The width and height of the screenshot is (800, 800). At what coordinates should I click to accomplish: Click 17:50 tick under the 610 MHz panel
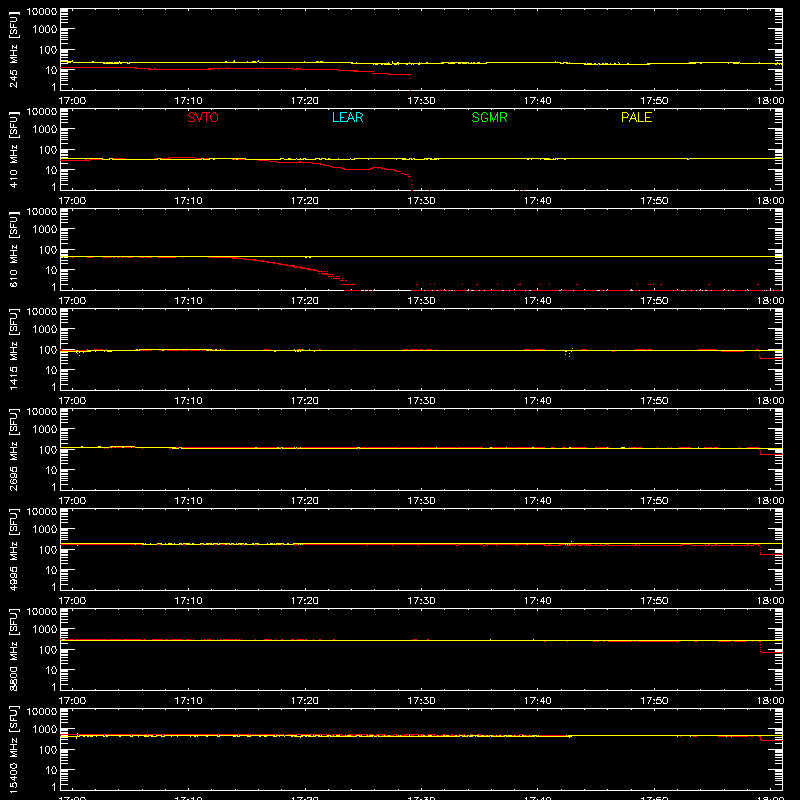pyautogui.click(x=654, y=301)
